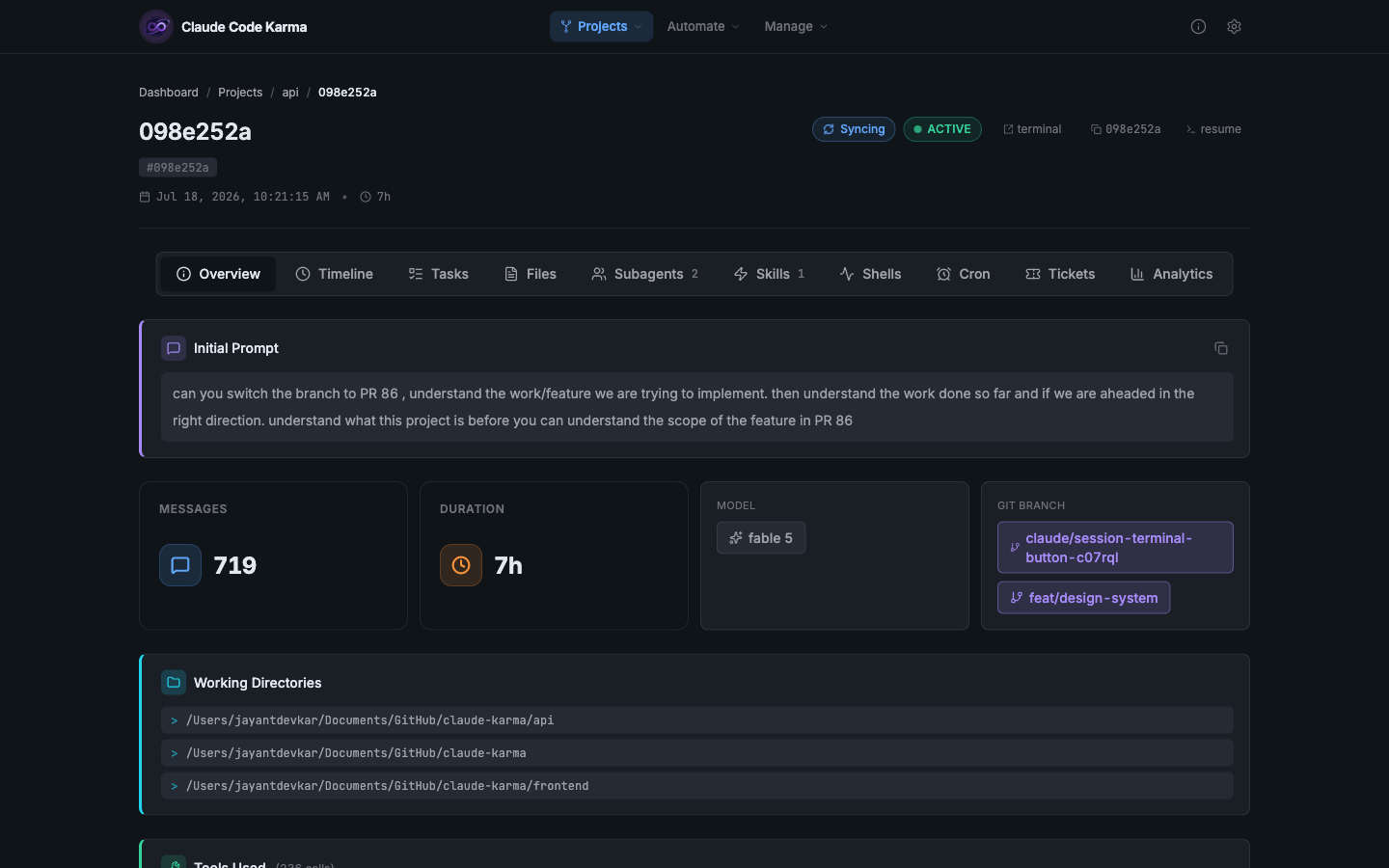This screenshot has height=868, width=1389.
Task: Click the 719 messages count
Action: point(235,565)
